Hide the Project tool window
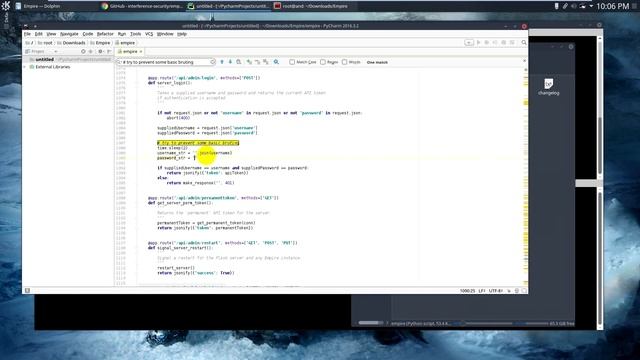The height and width of the screenshot is (360, 640). coord(109,51)
